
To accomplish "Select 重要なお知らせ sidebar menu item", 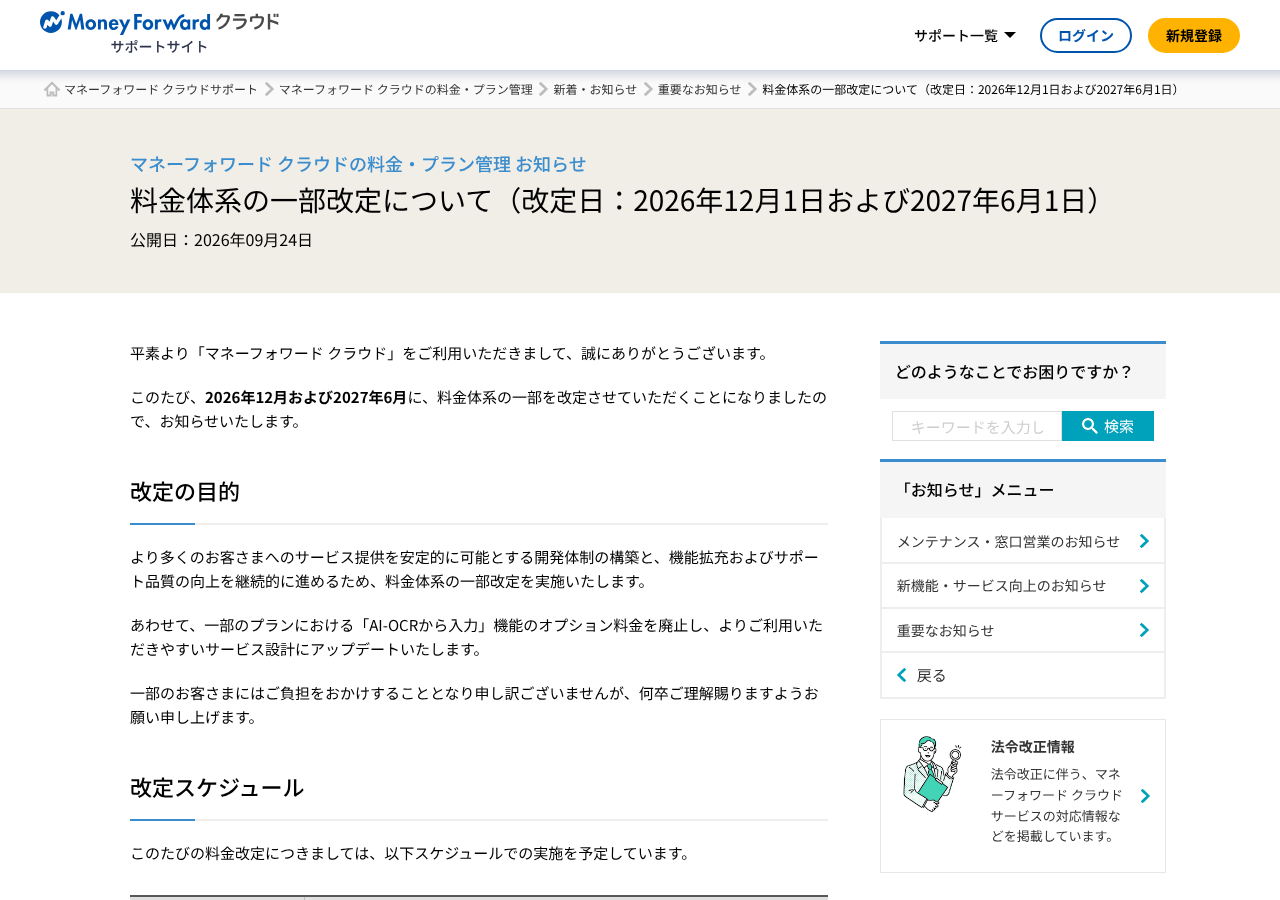I will (1023, 630).
